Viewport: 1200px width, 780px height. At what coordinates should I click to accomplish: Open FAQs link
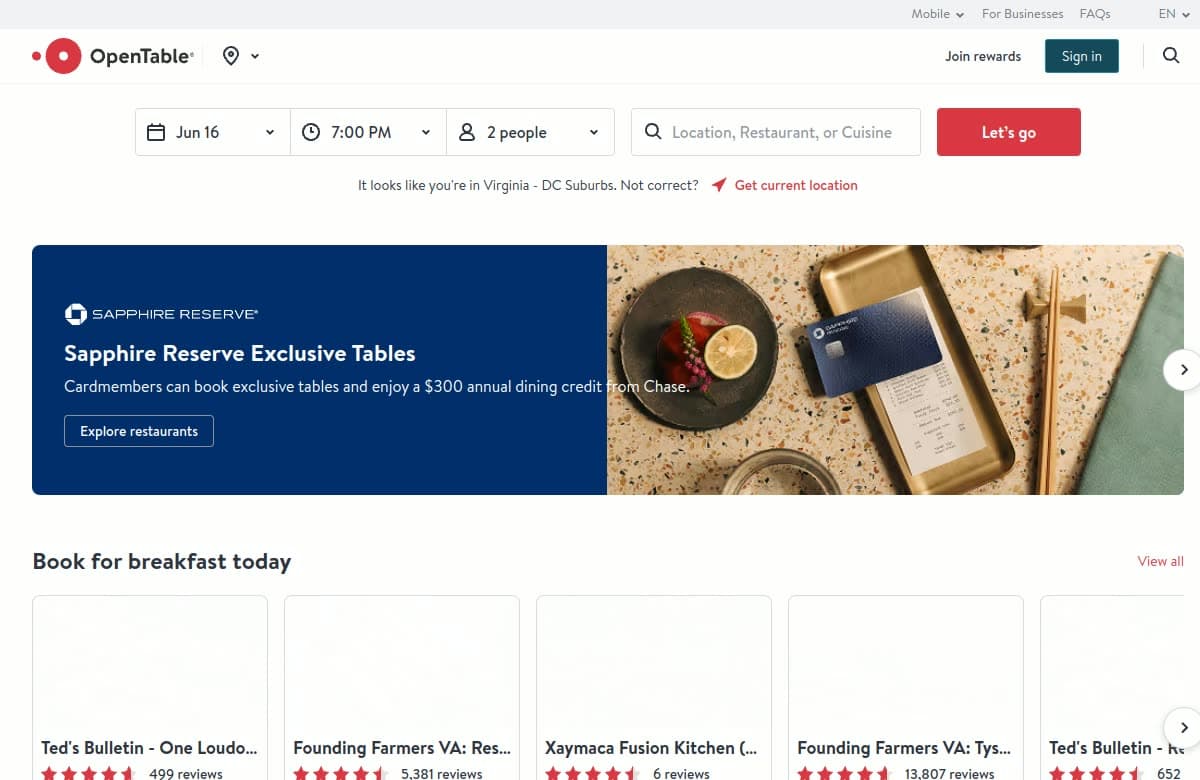[1095, 14]
